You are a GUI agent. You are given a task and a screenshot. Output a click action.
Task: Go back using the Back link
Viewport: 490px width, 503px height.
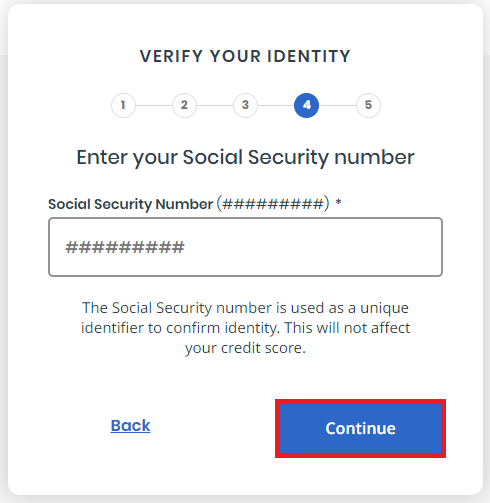pyautogui.click(x=130, y=426)
